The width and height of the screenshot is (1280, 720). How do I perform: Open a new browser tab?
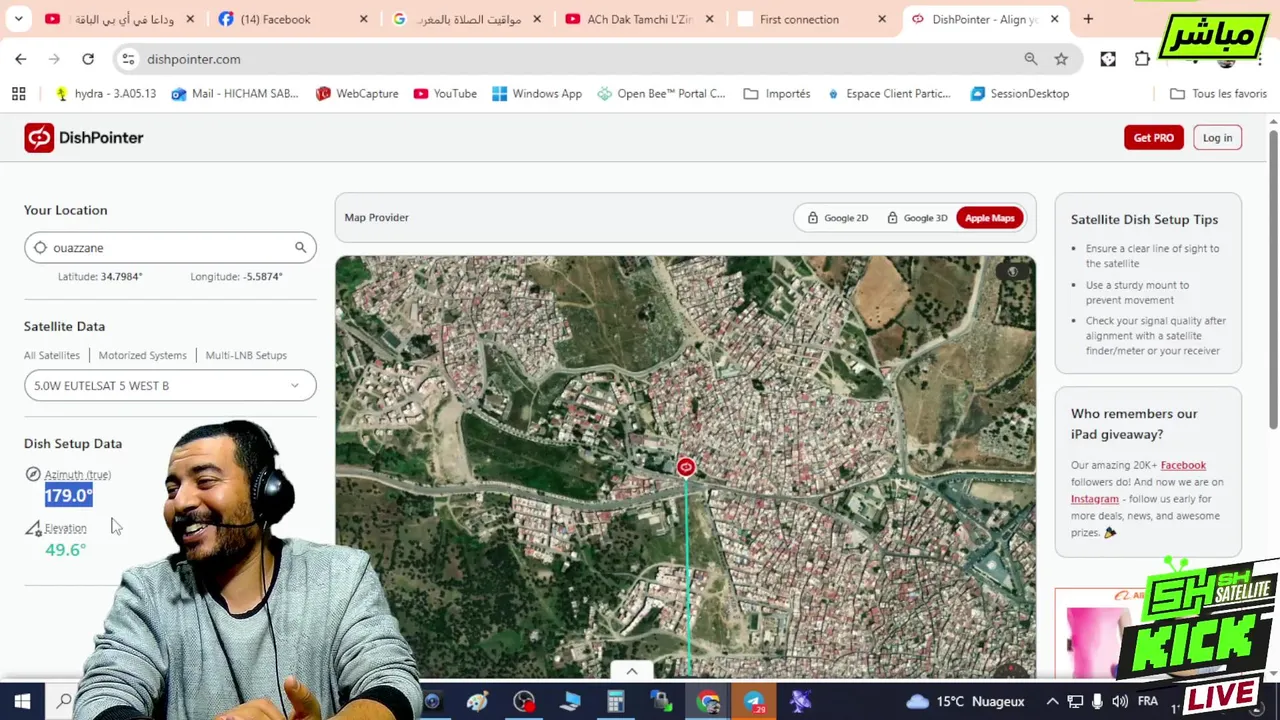tap(1088, 19)
